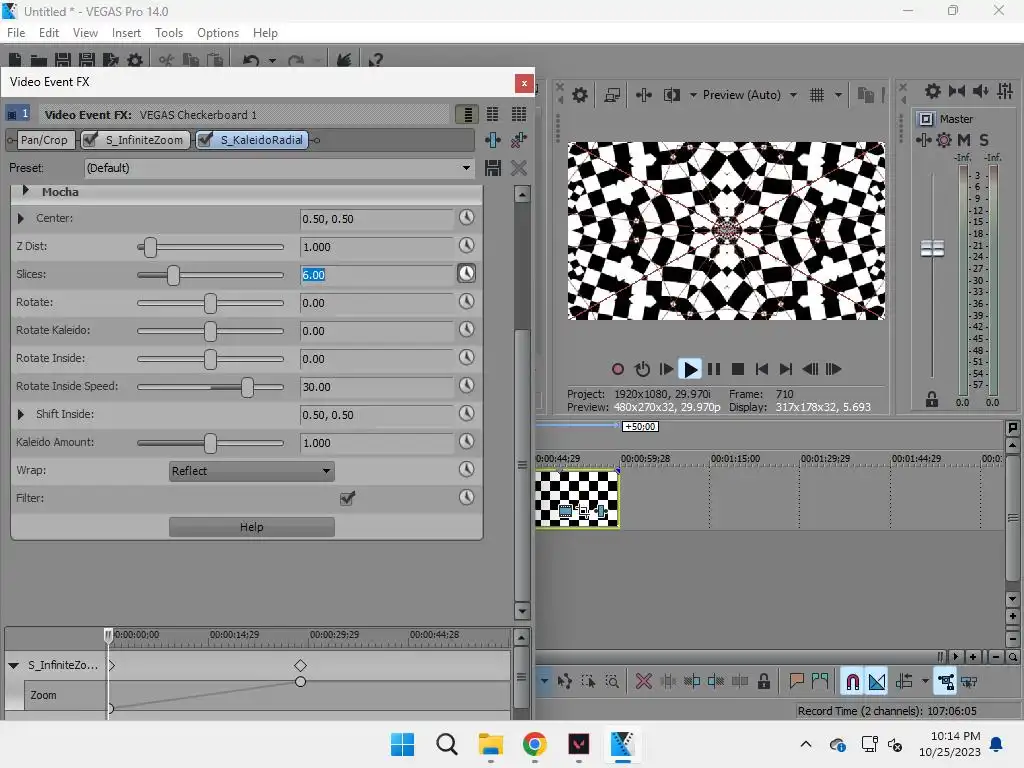Expand the Mocha section
Screen dimensions: 1024x768
[26, 191]
